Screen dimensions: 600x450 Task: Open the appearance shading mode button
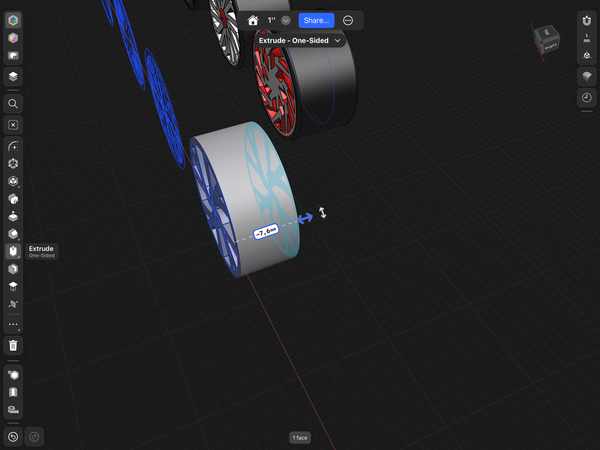click(x=587, y=77)
